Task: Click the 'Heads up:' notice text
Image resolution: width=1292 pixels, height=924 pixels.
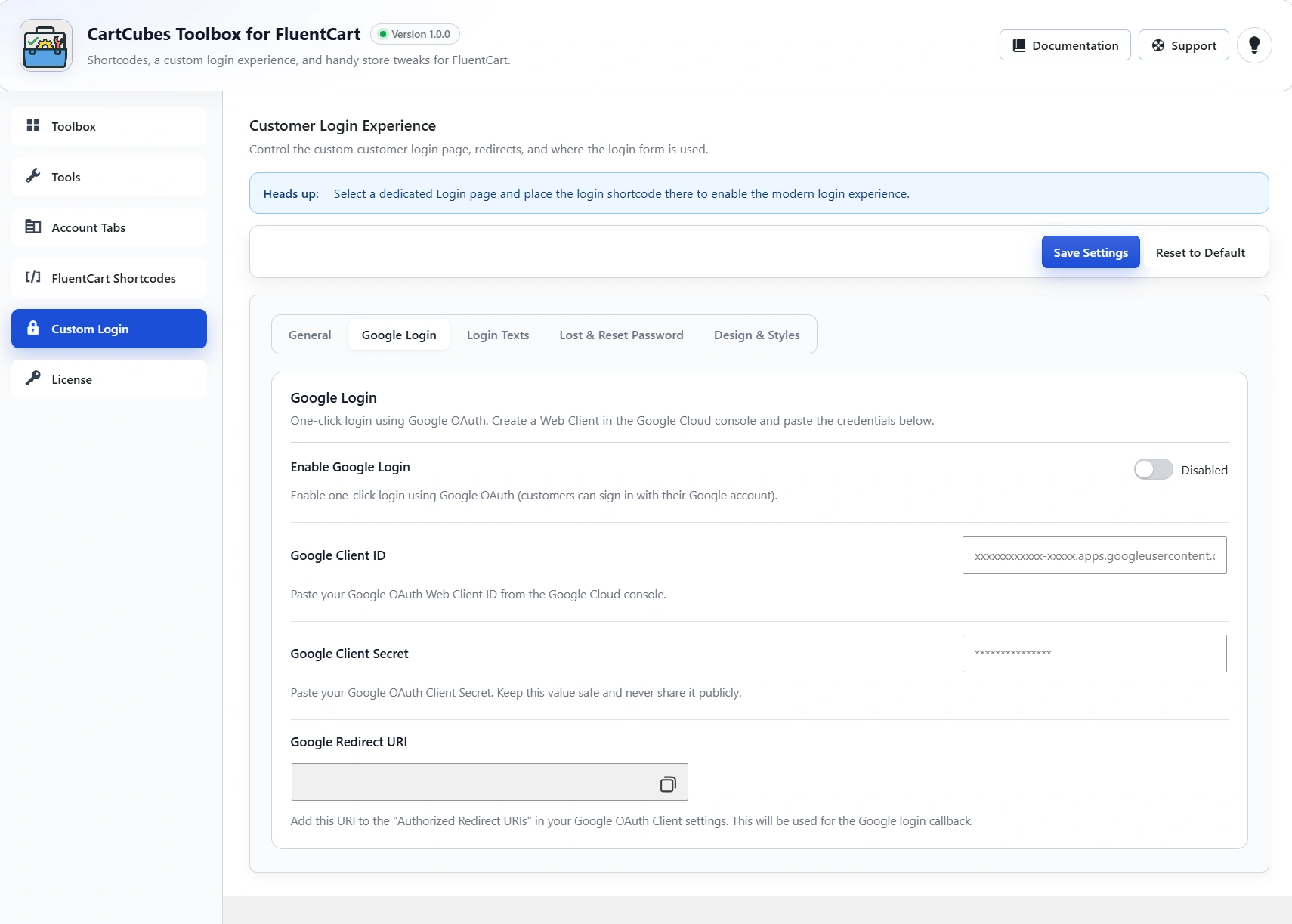Action: click(x=291, y=193)
